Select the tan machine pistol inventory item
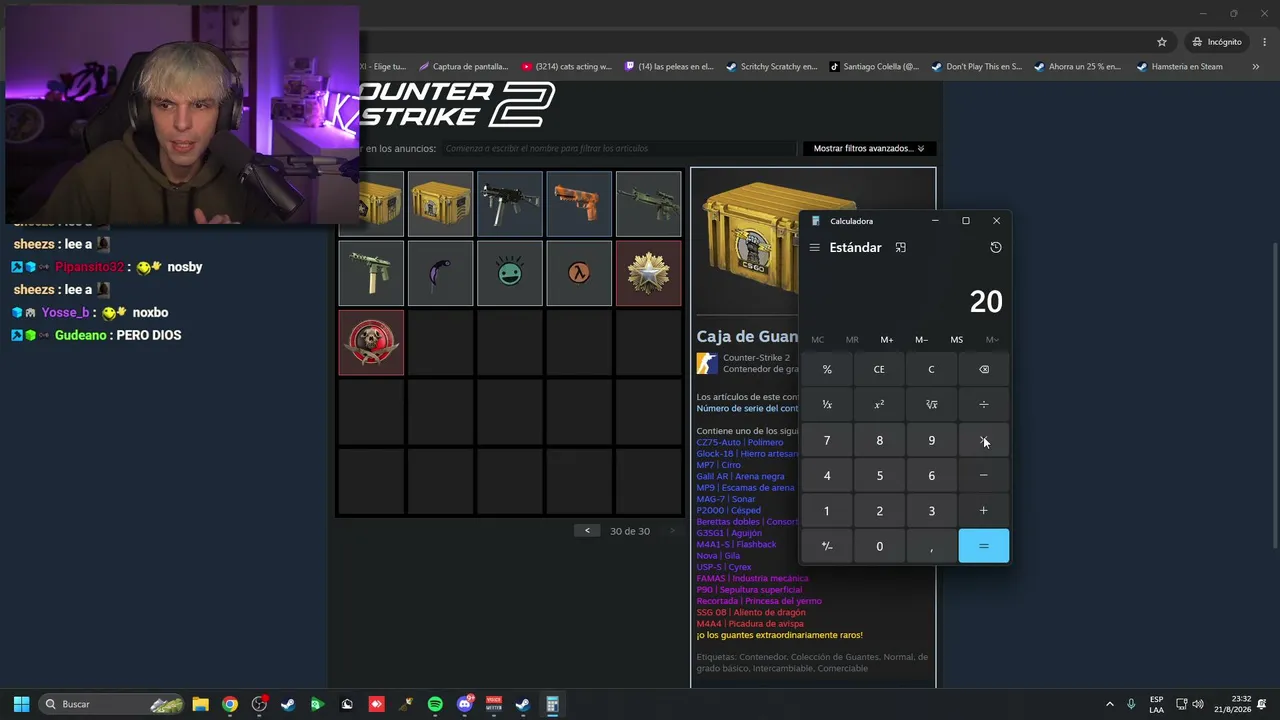Image resolution: width=1280 pixels, height=720 pixels. pyautogui.click(x=371, y=273)
